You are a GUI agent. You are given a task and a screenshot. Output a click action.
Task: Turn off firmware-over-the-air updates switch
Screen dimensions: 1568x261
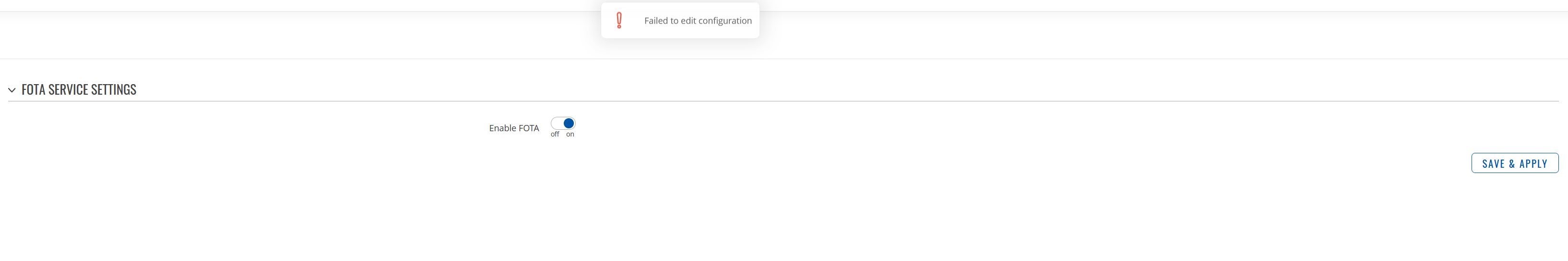tap(562, 123)
